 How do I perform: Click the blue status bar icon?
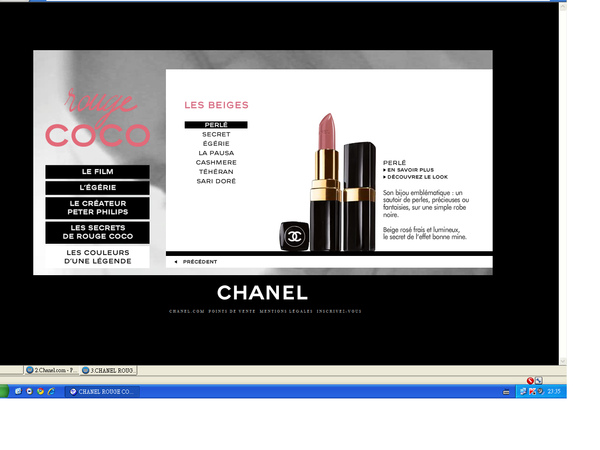[x=539, y=381]
